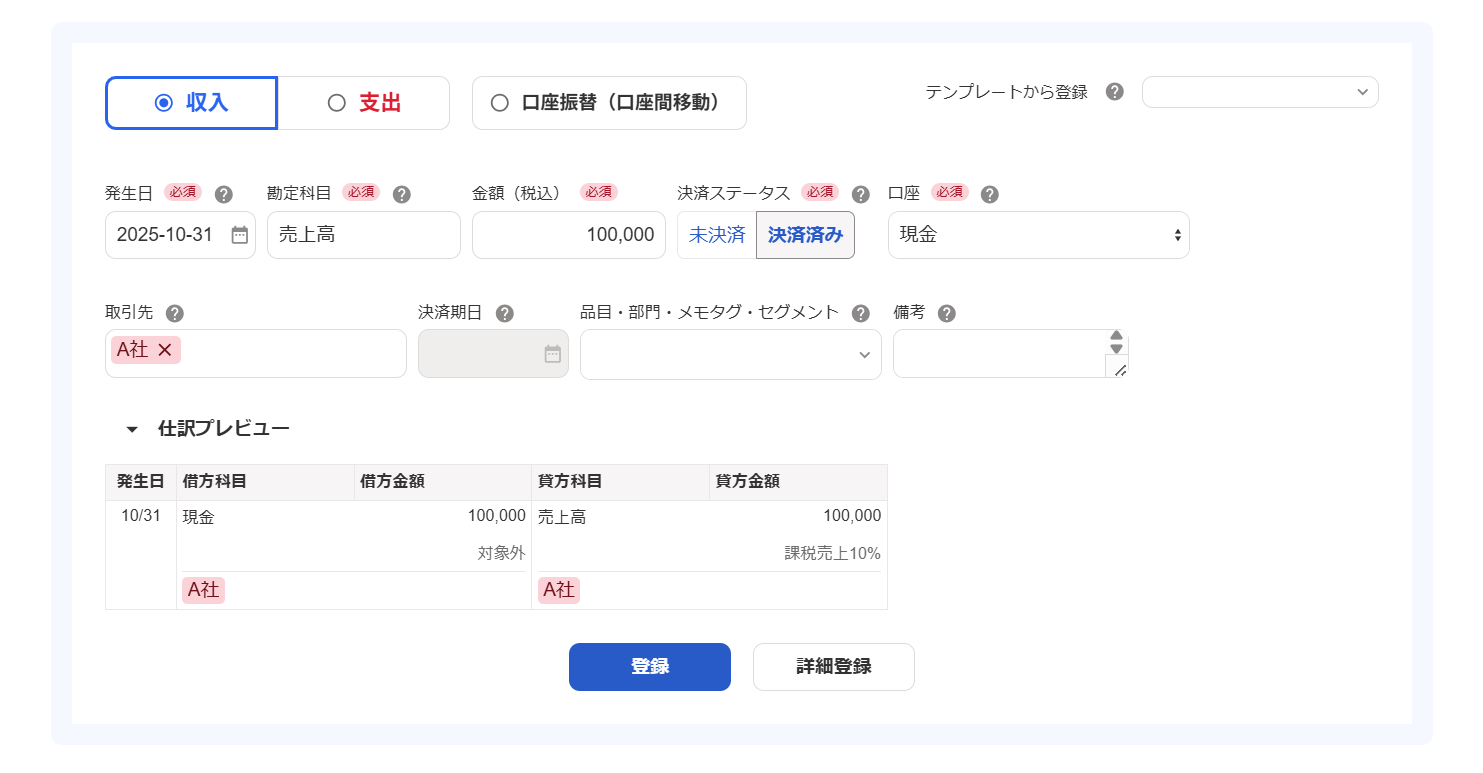Click the 備考 scroll down arrow
1483x773 pixels.
click(1117, 348)
